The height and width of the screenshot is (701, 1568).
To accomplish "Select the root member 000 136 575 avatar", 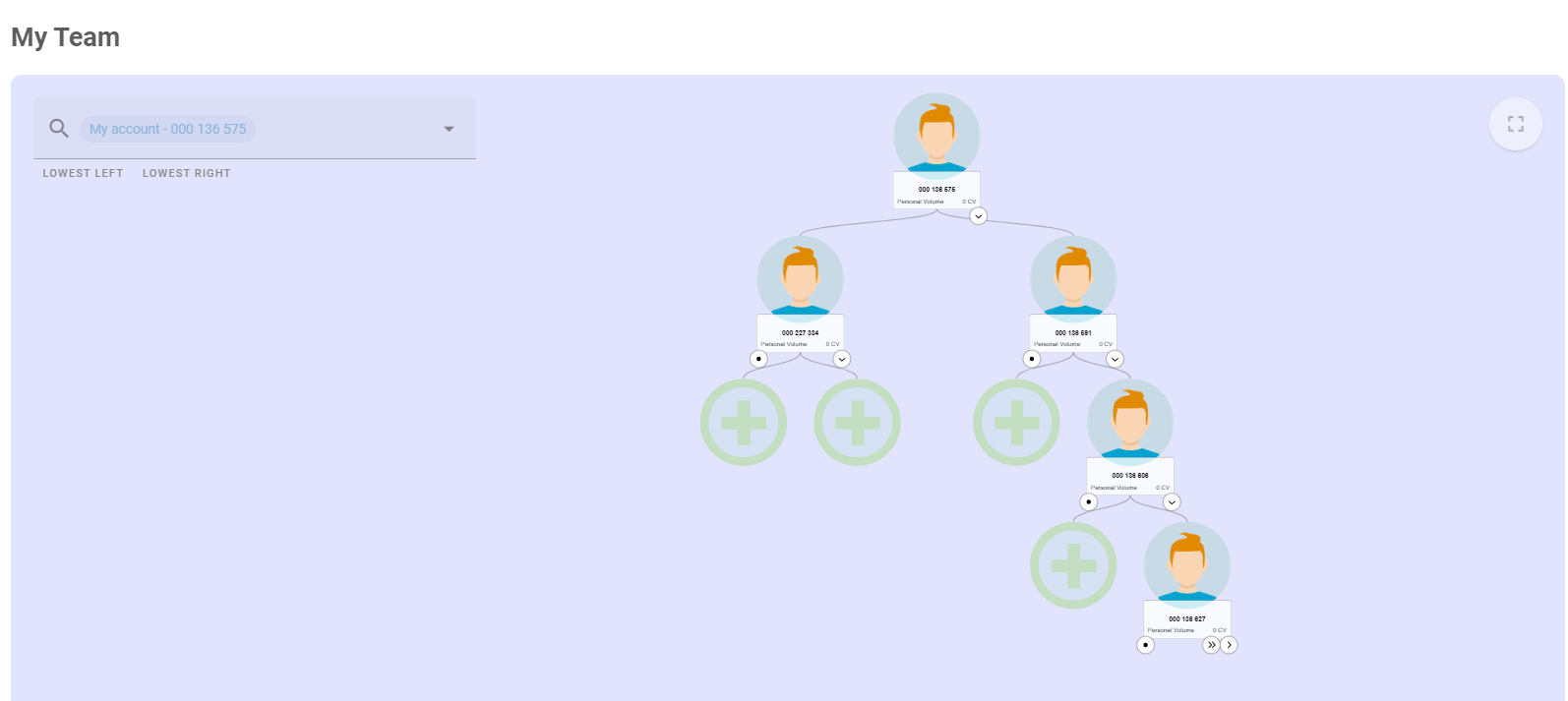I will pos(935,136).
